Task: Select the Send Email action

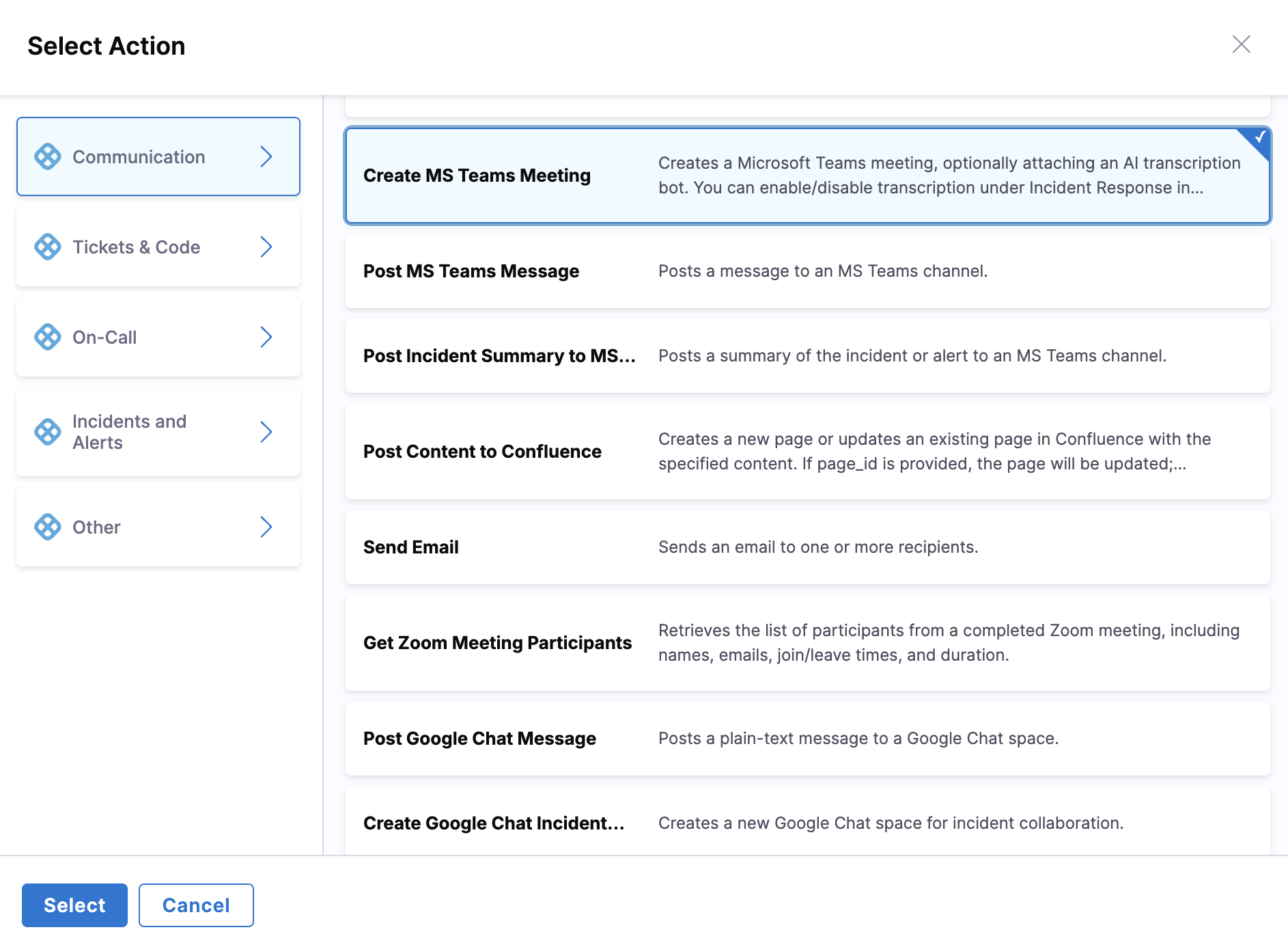Action: (807, 547)
